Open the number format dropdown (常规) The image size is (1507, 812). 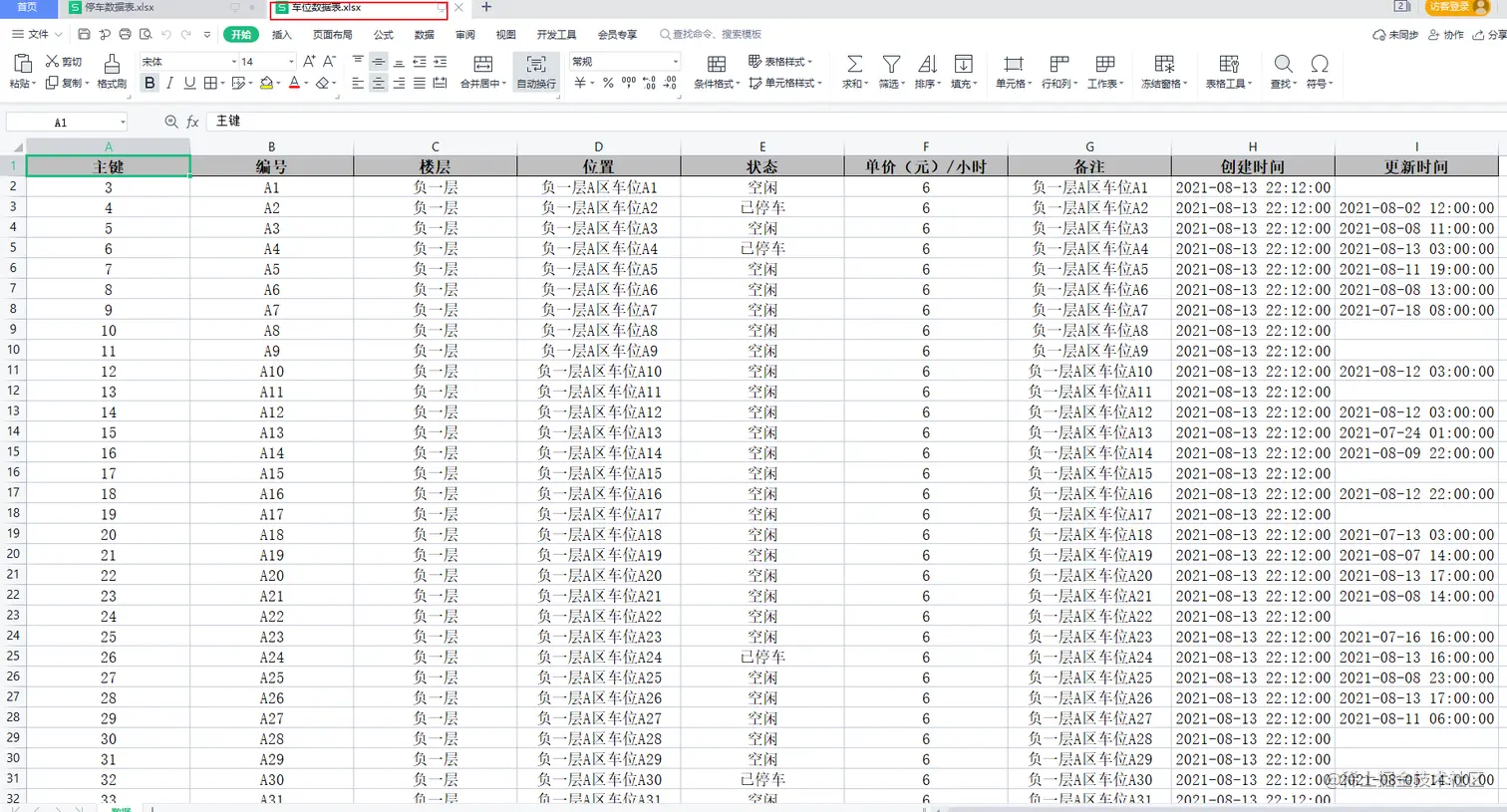tap(675, 61)
